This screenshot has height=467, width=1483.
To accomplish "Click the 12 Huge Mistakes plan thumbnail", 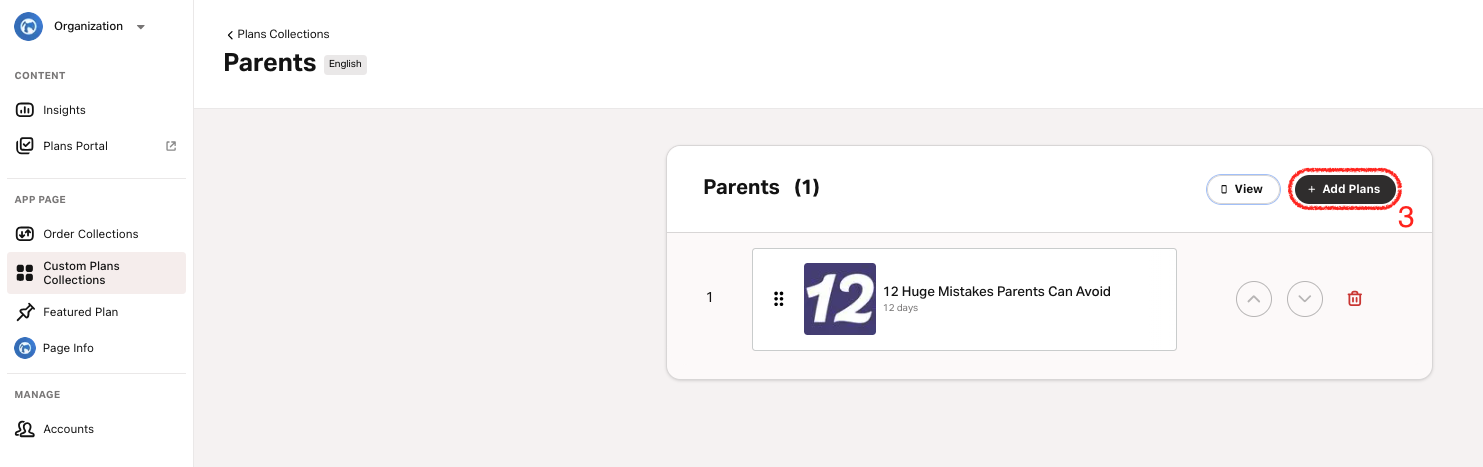I will point(840,299).
